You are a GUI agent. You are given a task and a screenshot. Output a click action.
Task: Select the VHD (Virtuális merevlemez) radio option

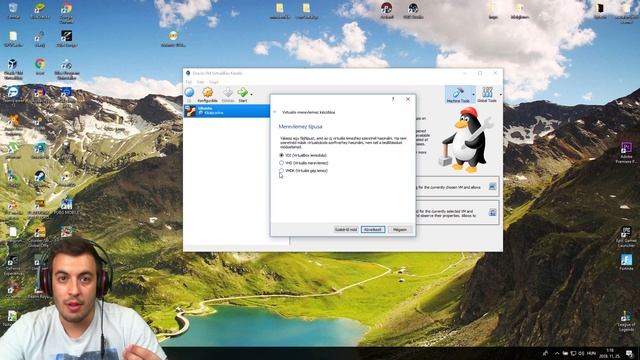(x=281, y=163)
